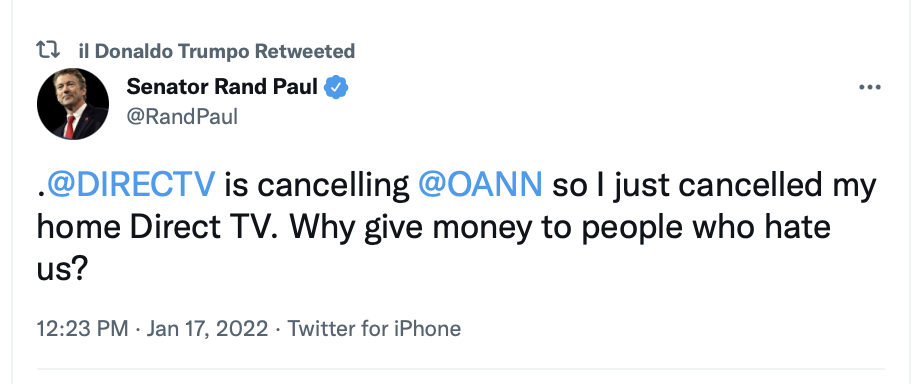
Task: Click the 12:23 PM tweet time
Action: tap(82, 328)
